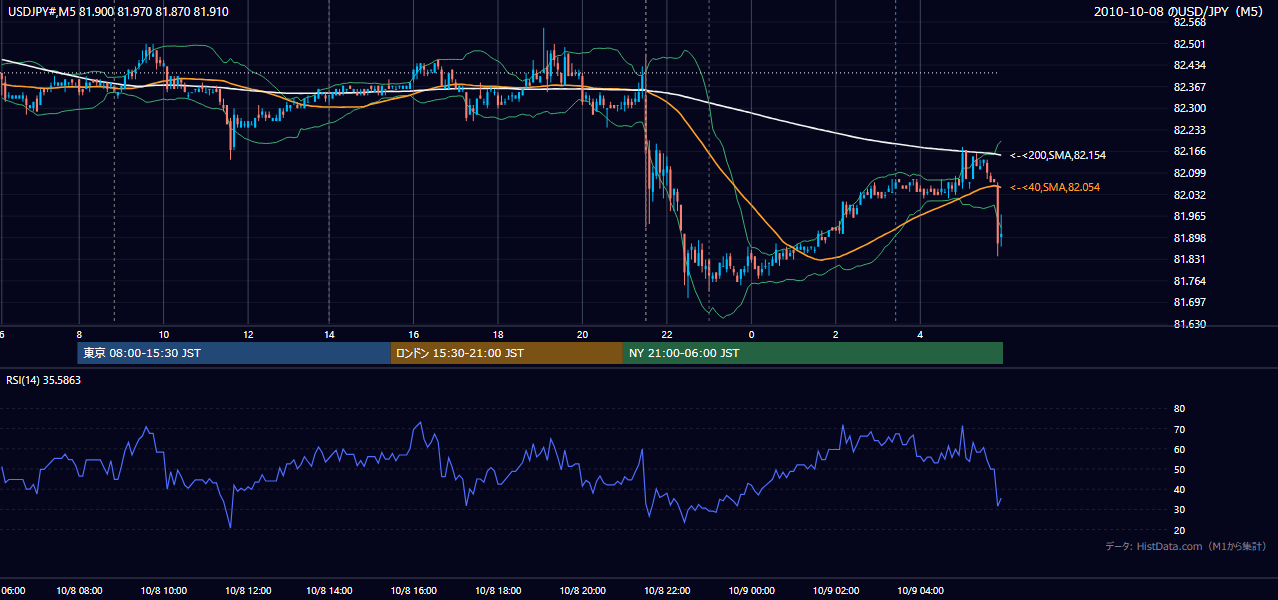Click hour tick 18 under price chart

coord(499,335)
